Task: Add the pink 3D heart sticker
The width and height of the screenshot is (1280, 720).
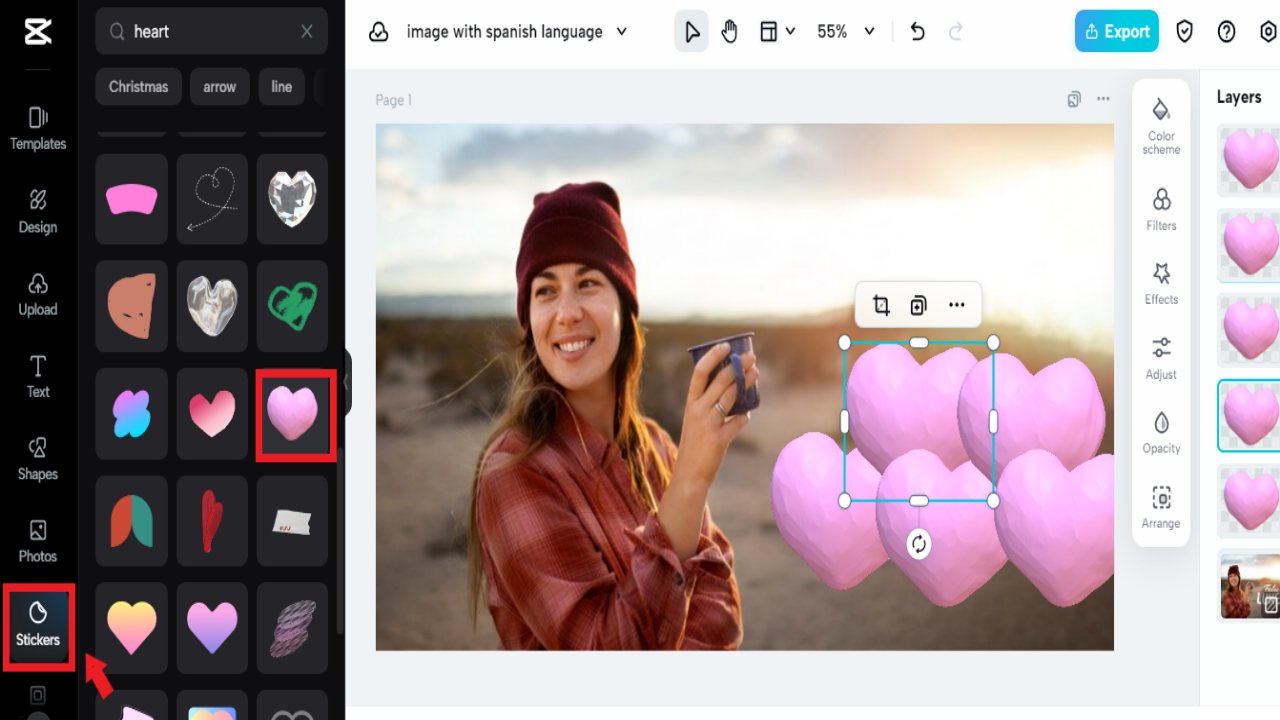Action: pyautogui.click(x=292, y=413)
